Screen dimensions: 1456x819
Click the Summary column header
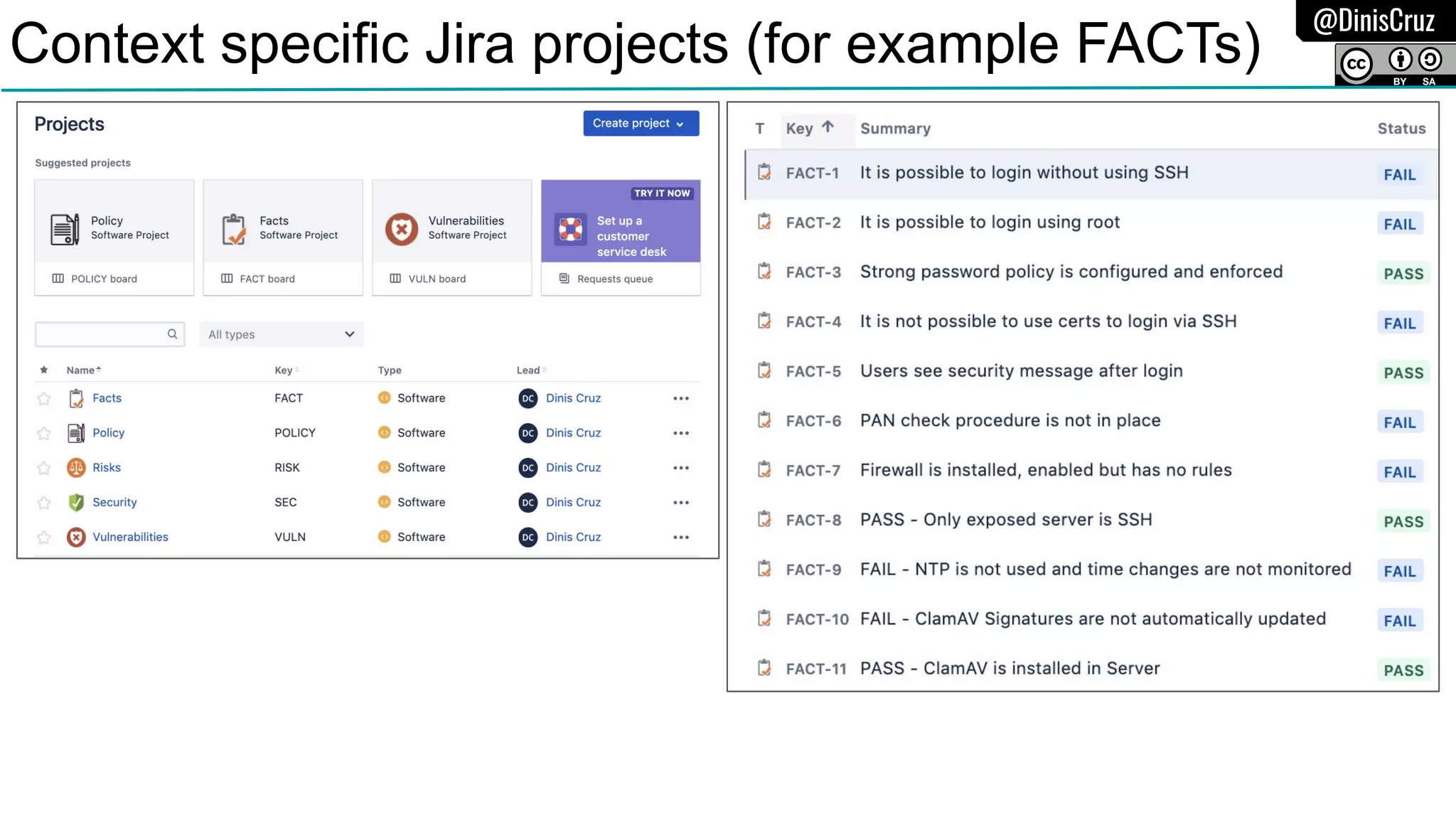point(895,129)
